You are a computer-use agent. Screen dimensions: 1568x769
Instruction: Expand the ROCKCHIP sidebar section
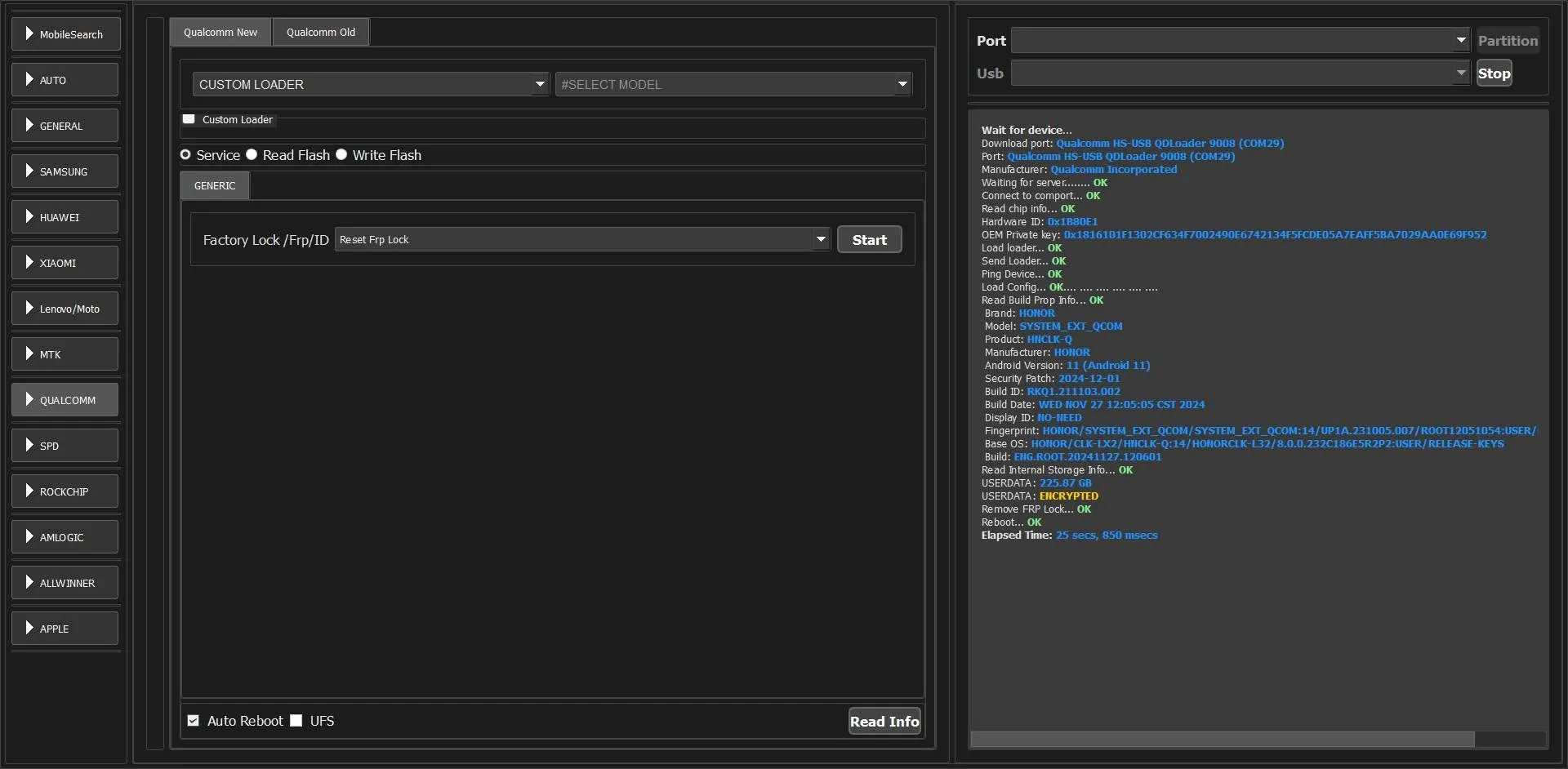coord(65,491)
